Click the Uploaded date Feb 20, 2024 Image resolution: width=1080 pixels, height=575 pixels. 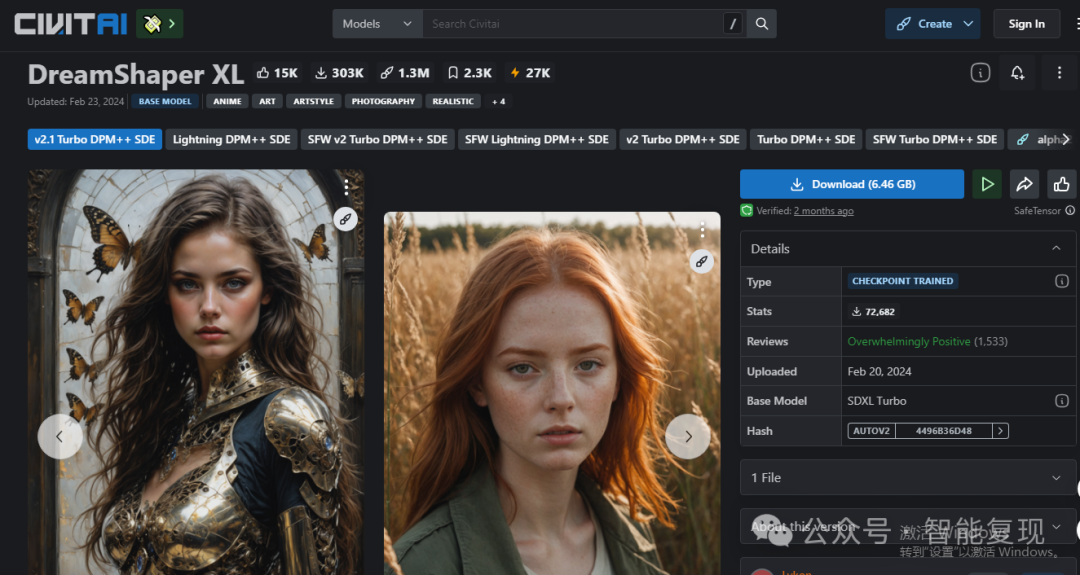pyautogui.click(x=880, y=371)
